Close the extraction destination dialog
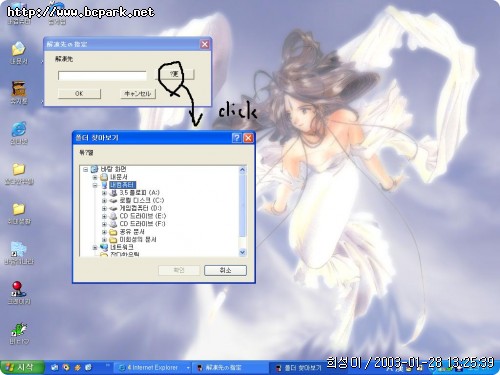The image size is (500, 375). [x=205, y=44]
